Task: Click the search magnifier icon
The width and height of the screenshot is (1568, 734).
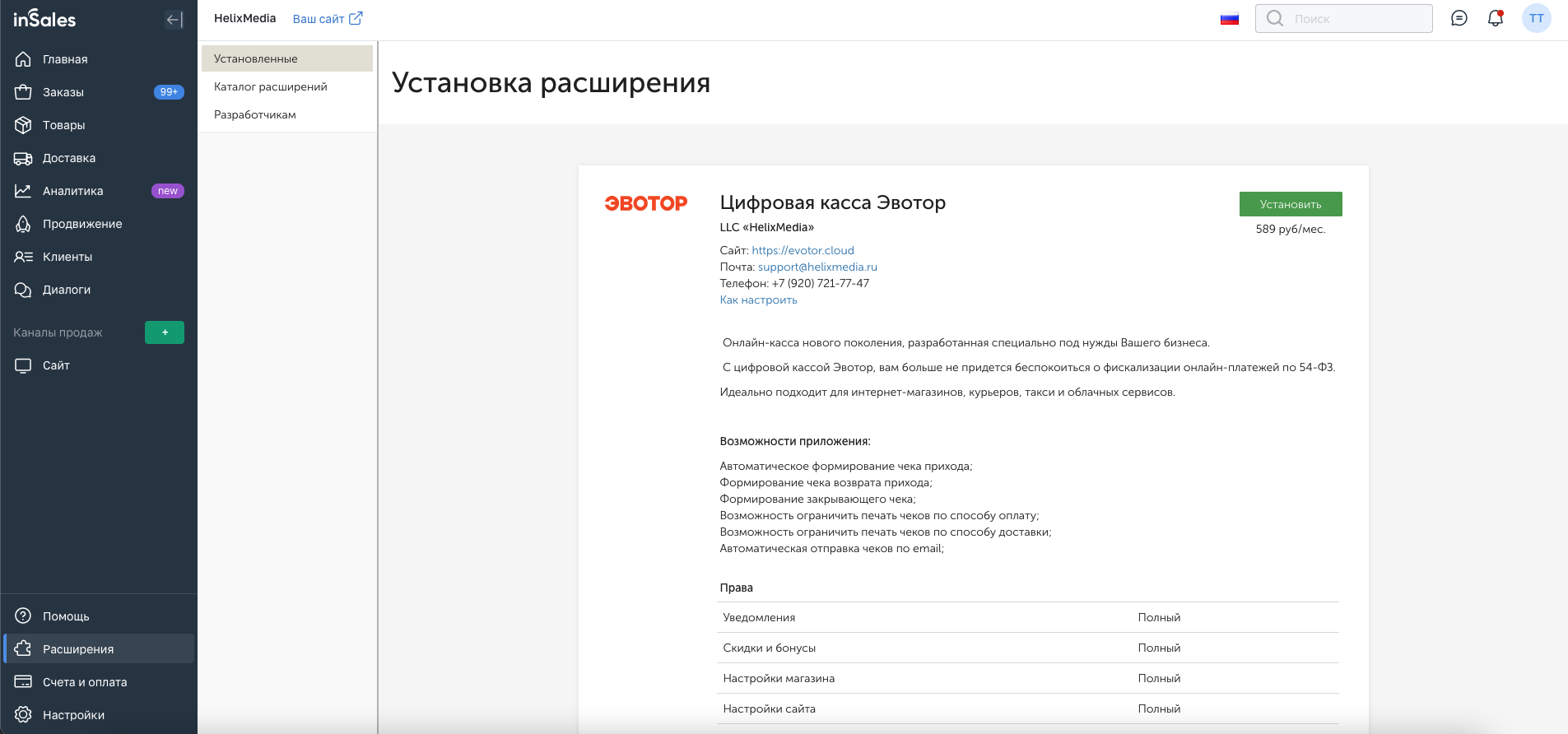Action: coord(1275,18)
